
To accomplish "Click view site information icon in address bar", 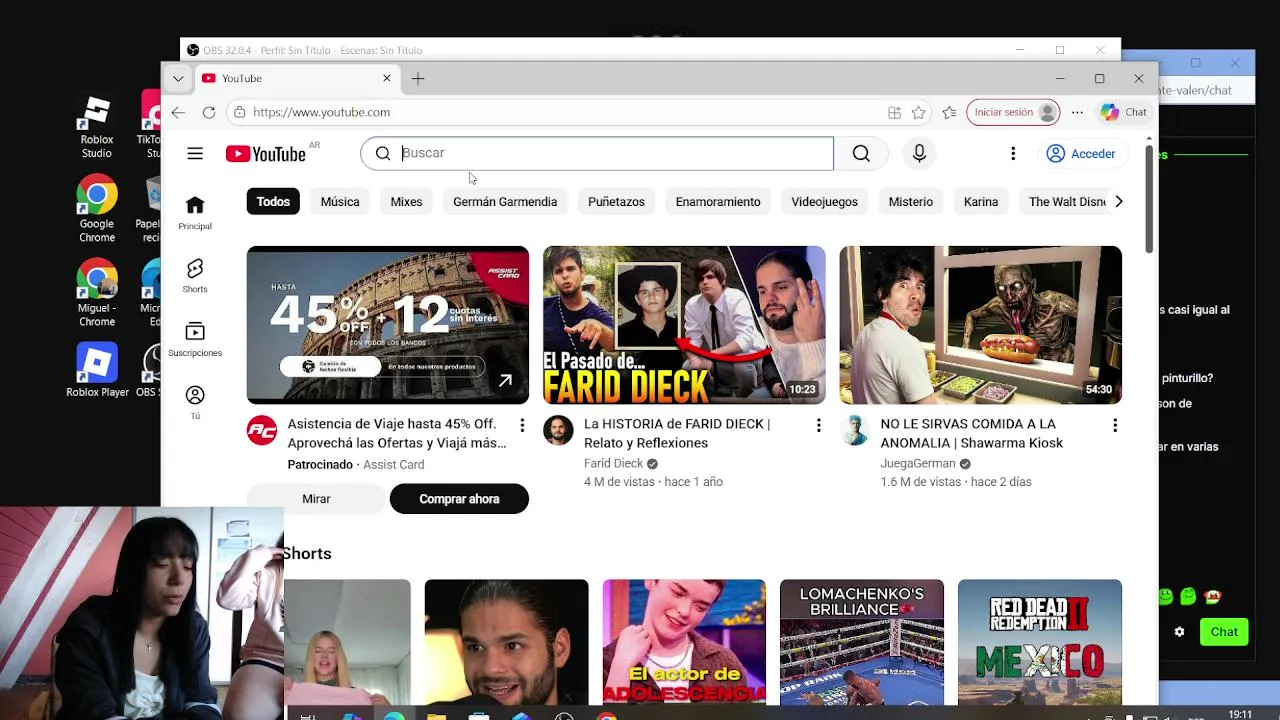I will pos(239,112).
